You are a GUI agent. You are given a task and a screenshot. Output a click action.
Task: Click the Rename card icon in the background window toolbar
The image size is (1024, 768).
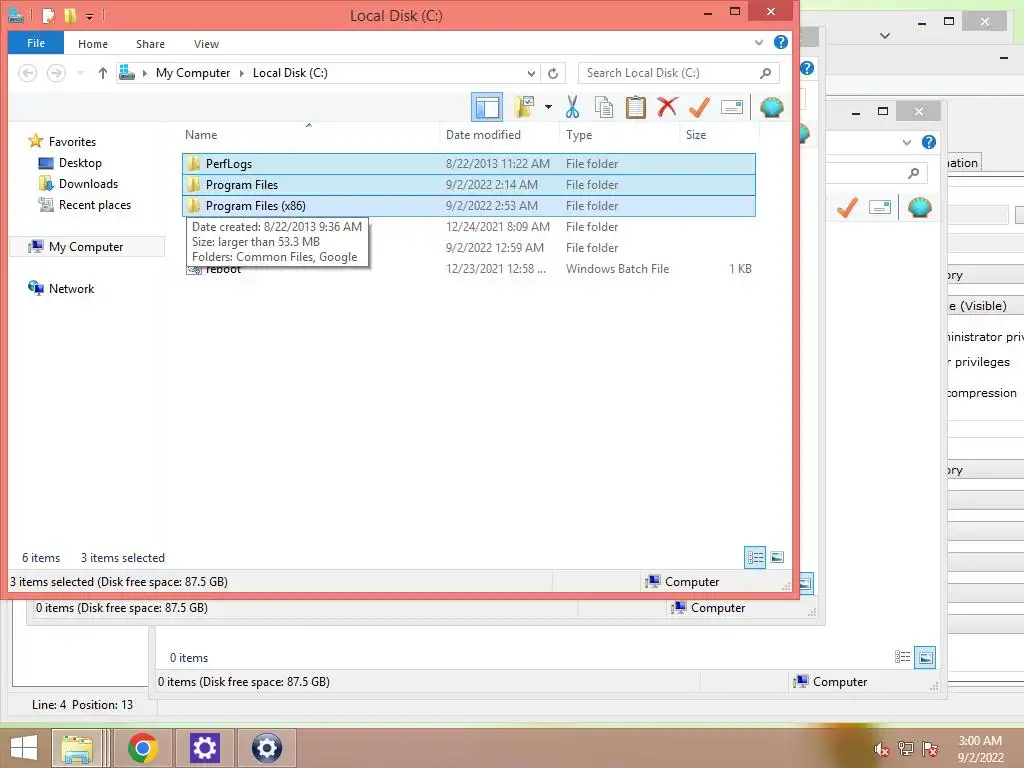coord(880,208)
